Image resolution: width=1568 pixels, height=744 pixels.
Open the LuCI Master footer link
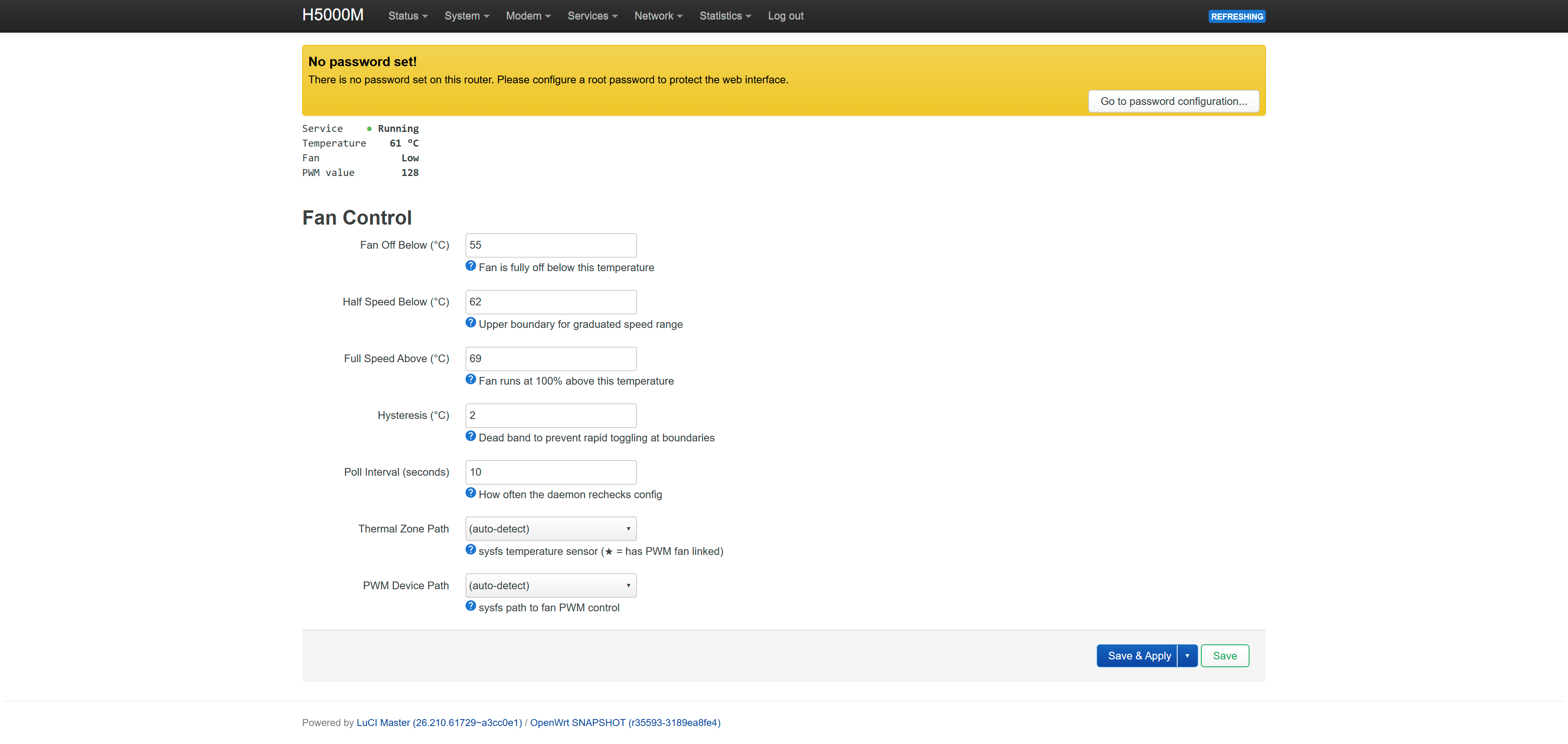(x=439, y=723)
